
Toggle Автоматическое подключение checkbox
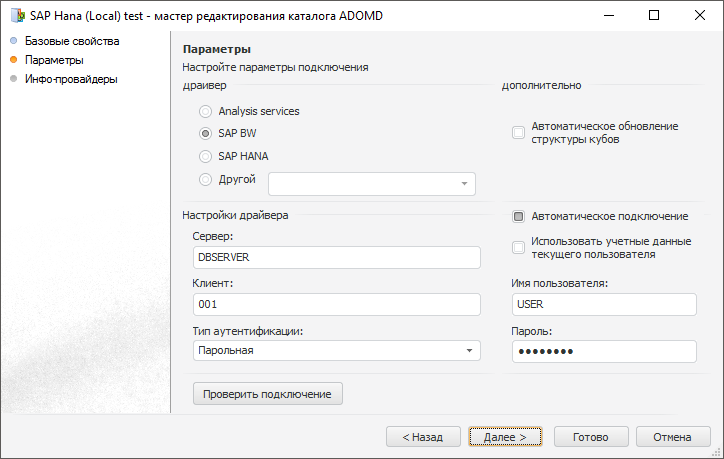[518, 216]
